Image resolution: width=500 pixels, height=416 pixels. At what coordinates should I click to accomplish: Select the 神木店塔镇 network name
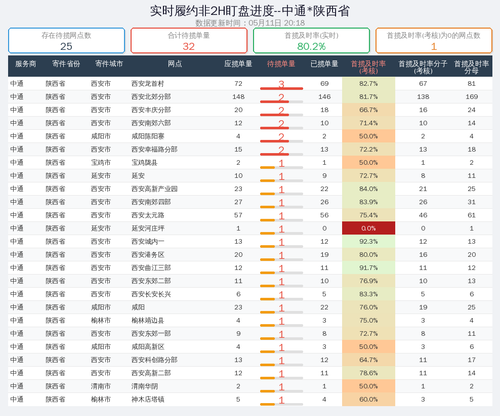148,399
